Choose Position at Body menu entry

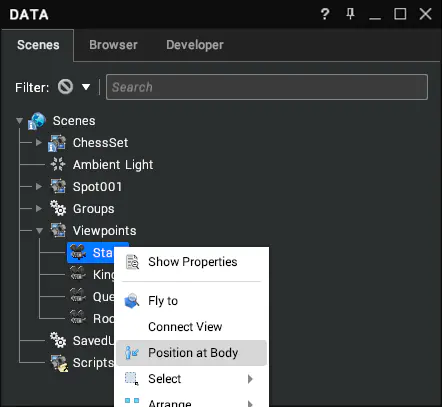[x=192, y=353]
